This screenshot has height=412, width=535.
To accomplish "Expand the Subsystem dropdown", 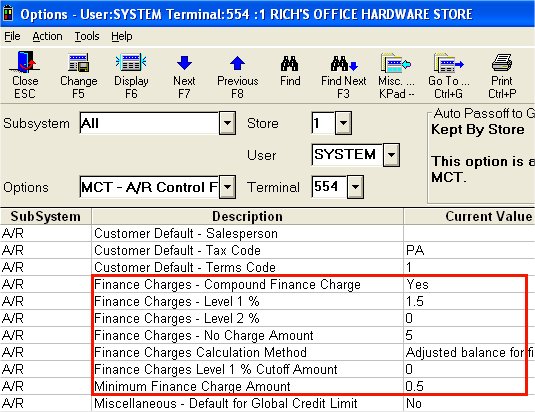I will coord(227,123).
